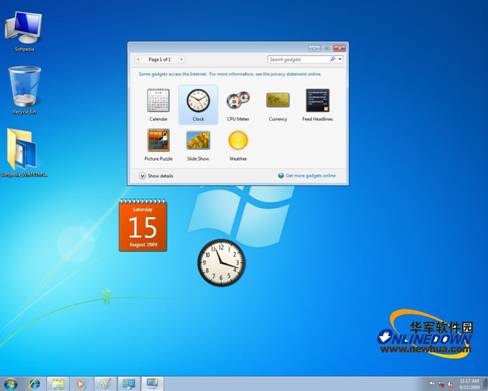The height and width of the screenshot is (391, 488).
Task: Click the Action Center flag in the tray
Action: point(432,384)
